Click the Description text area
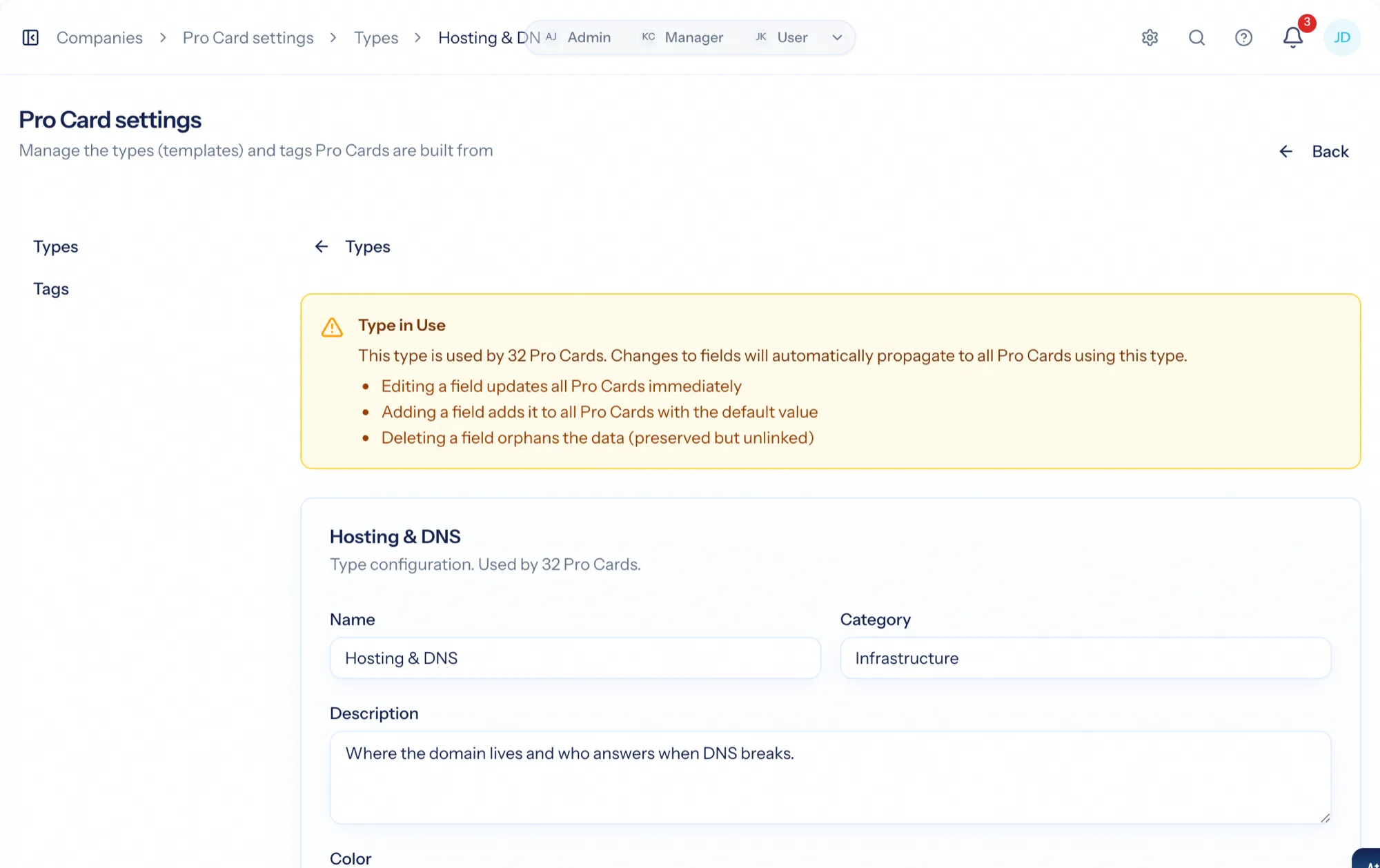The height and width of the screenshot is (868, 1380). pos(830,777)
